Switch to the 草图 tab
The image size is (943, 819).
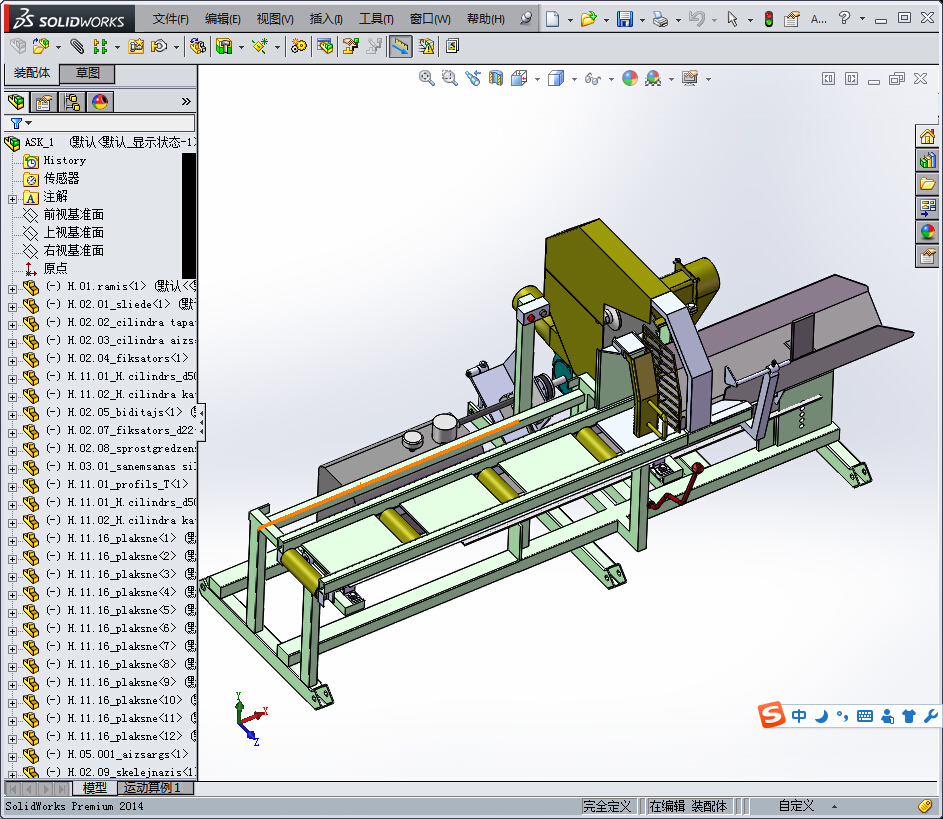tap(87, 73)
